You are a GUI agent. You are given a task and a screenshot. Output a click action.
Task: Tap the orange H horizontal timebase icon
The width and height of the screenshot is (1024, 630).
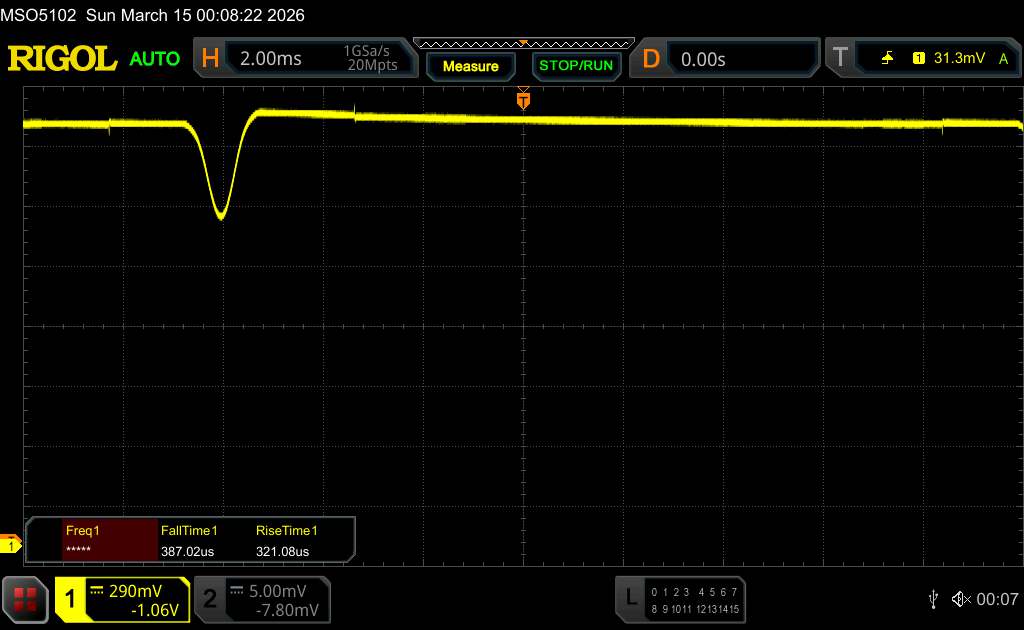(x=210, y=59)
